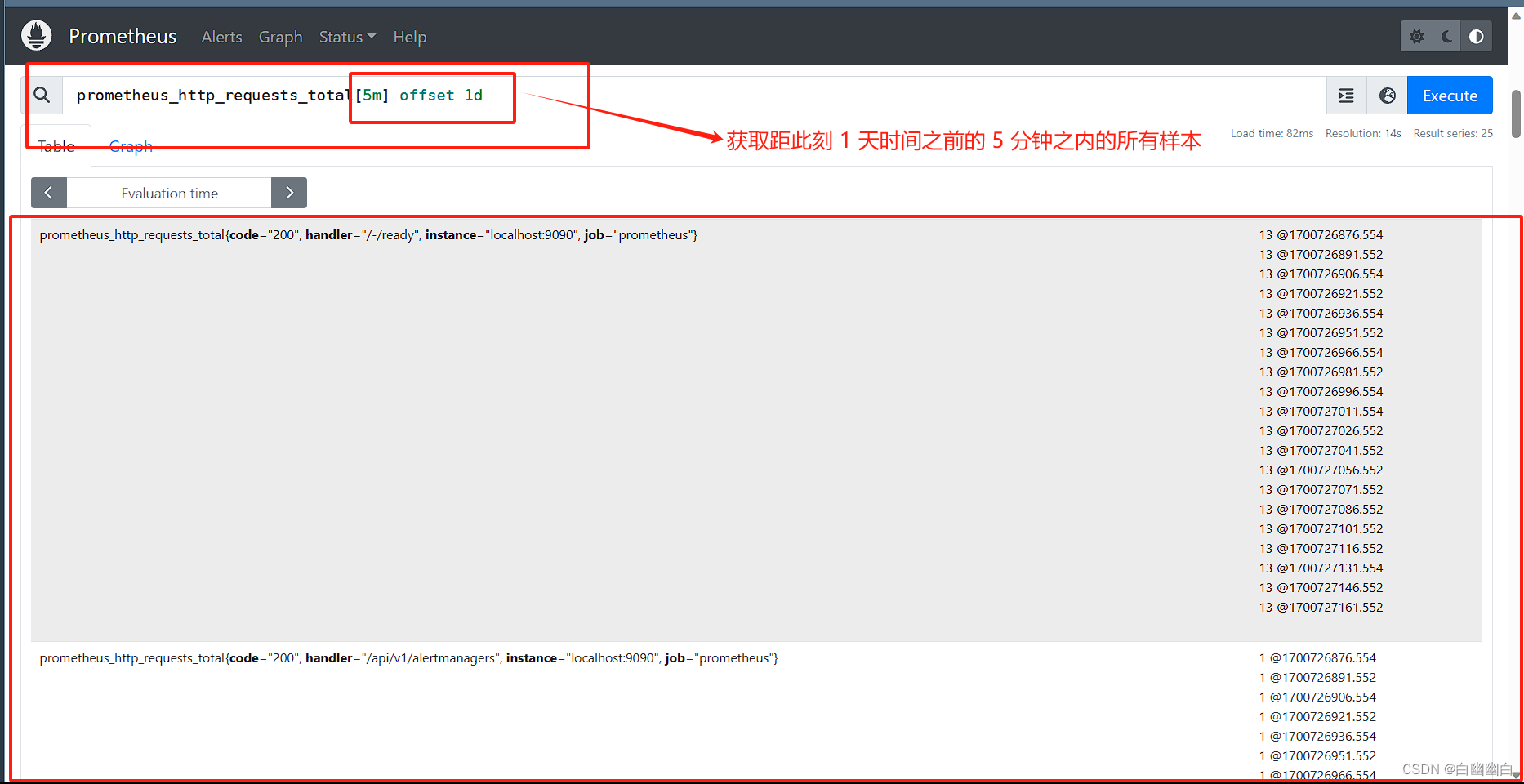Click sample value 13 @1700727161.552
Image resolution: width=1524 pixels, height=784 pixels.
coord(1321,608)
